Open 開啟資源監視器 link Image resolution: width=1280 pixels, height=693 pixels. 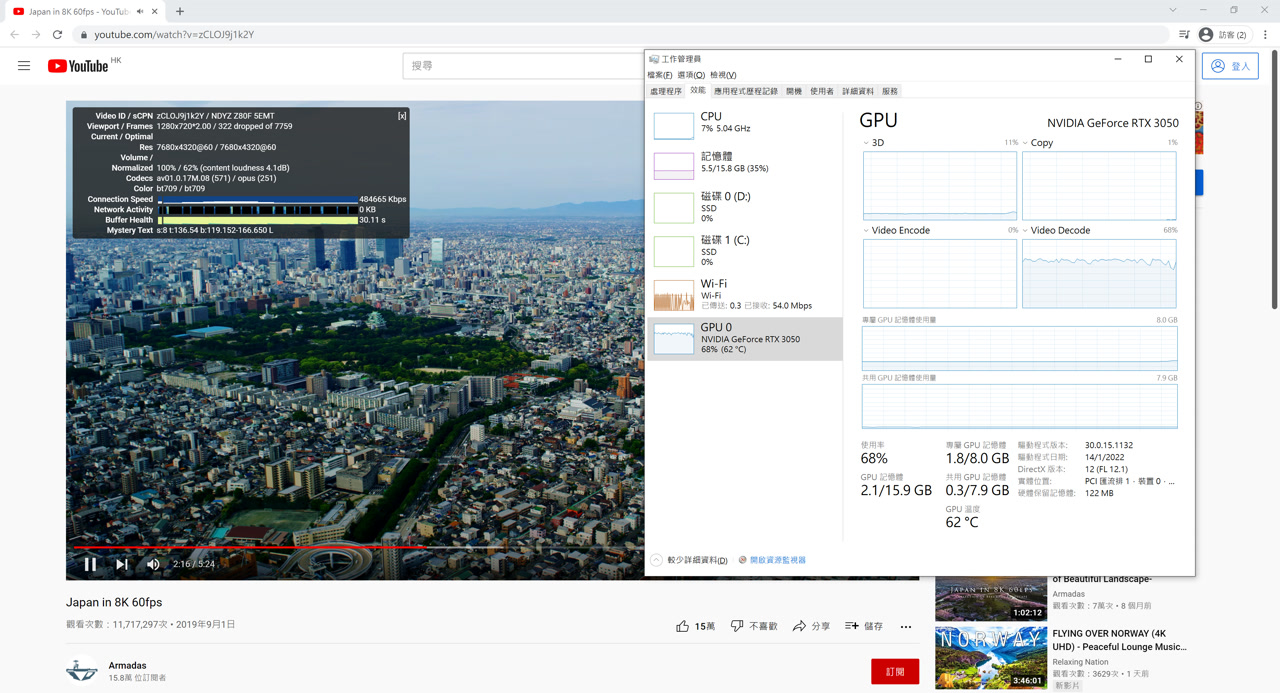click(772, 560)
